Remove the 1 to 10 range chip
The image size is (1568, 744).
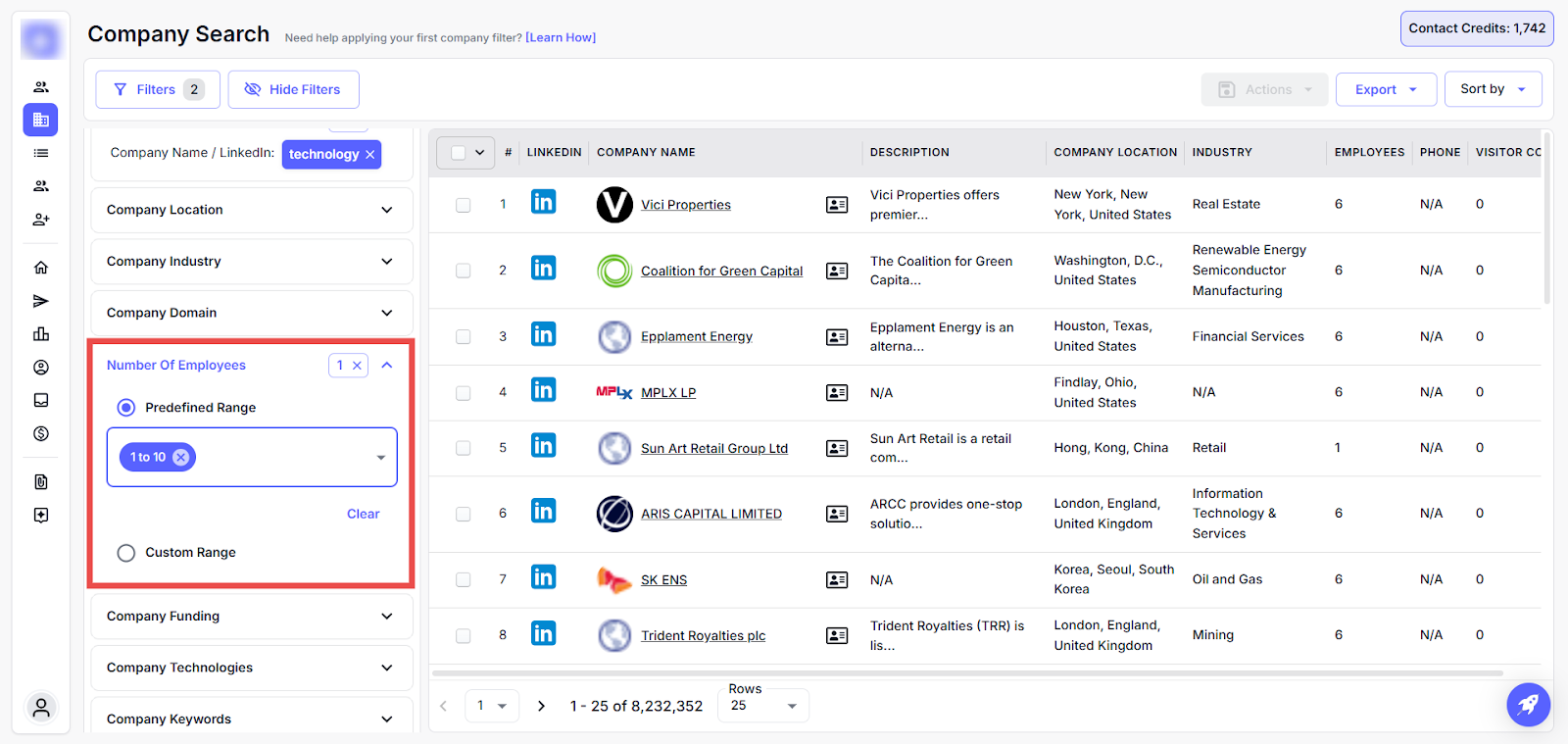tap(181, 457)
